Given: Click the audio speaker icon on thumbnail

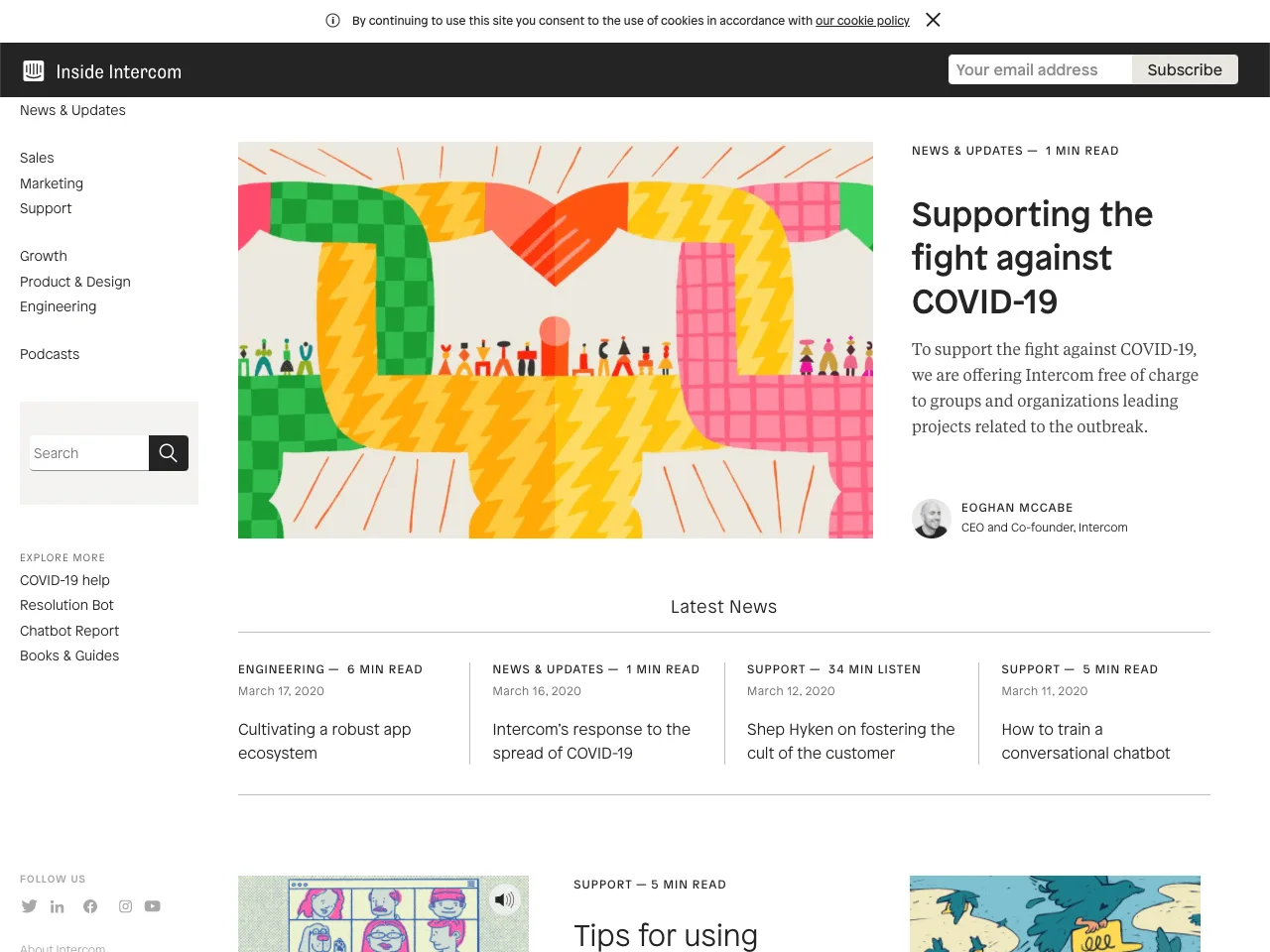Looking at the screenshot, I should [x=504, y=899].
